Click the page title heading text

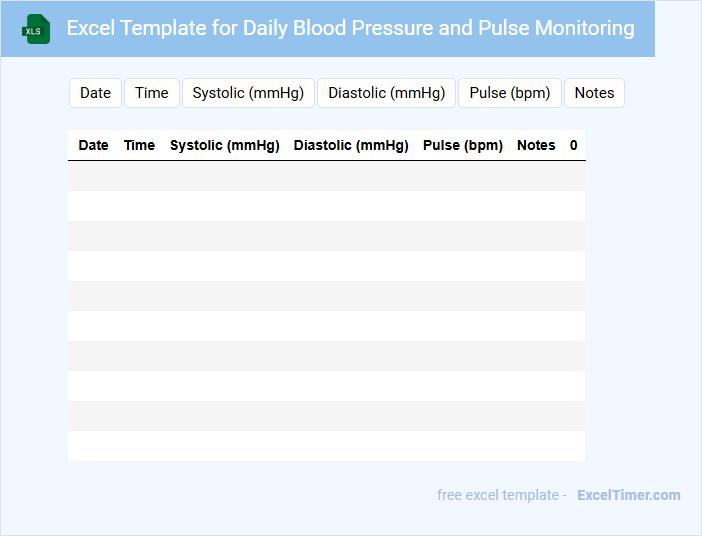(x=350, y=28)
